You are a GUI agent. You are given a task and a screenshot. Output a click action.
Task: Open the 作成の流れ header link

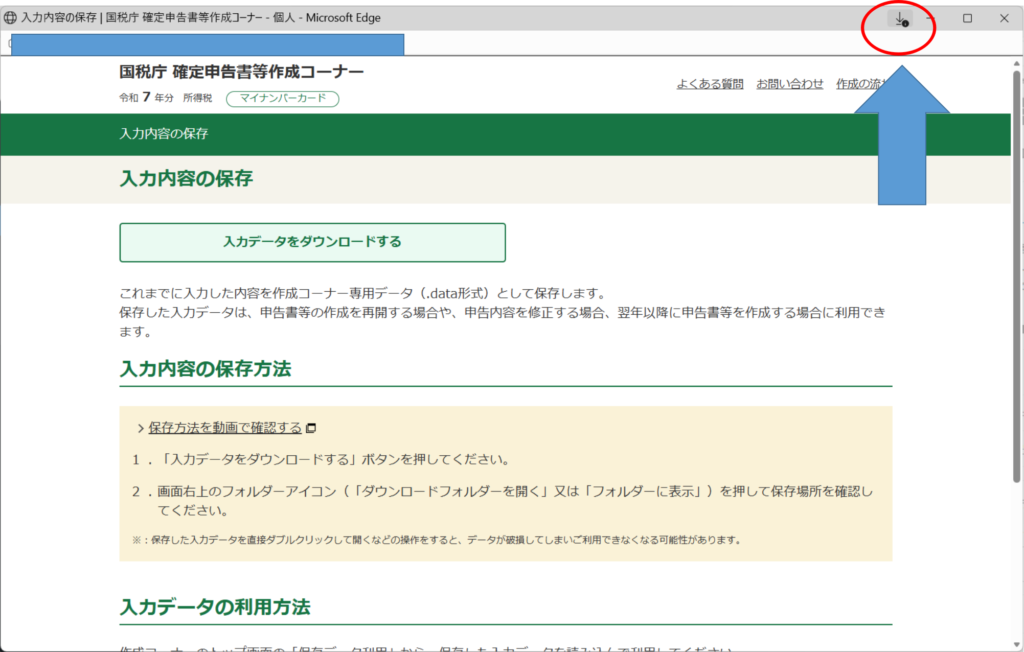click(x=860, y=84)
